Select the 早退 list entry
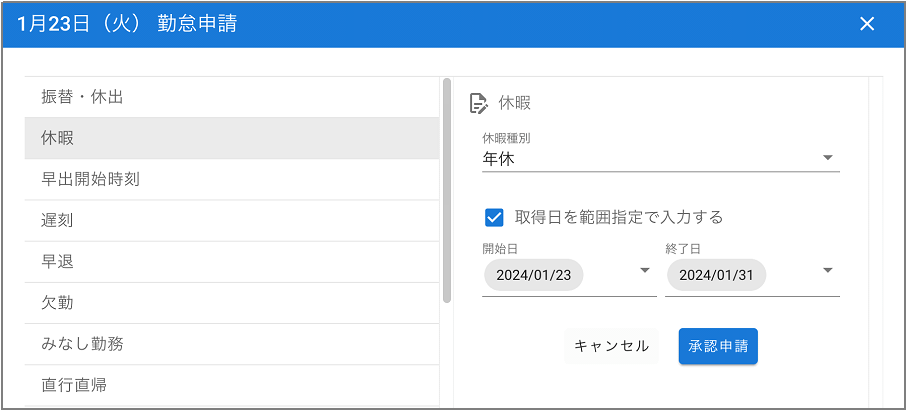This screenshot has height=415, width=909. click(232, 262)
